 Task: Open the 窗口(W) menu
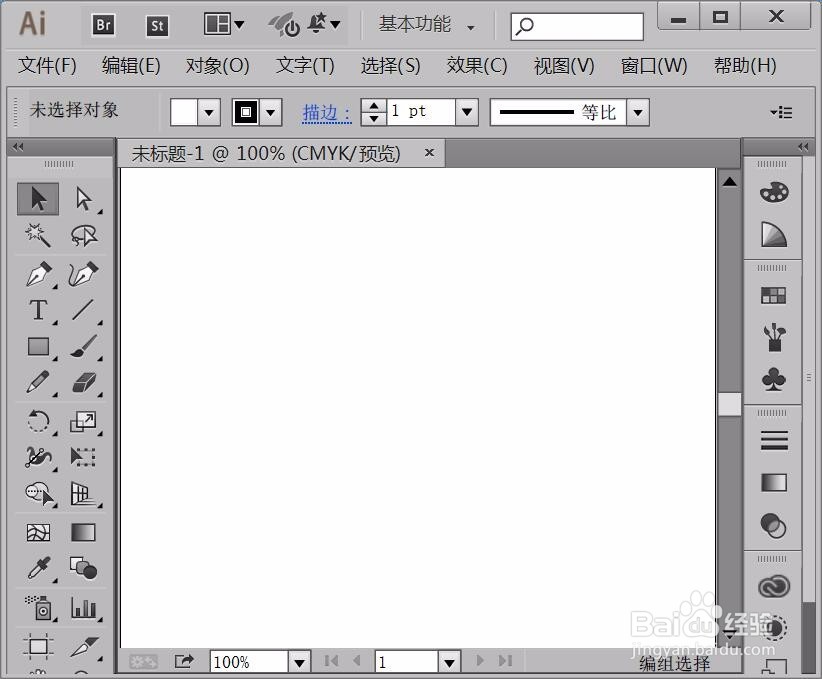[x=653, y=66]
